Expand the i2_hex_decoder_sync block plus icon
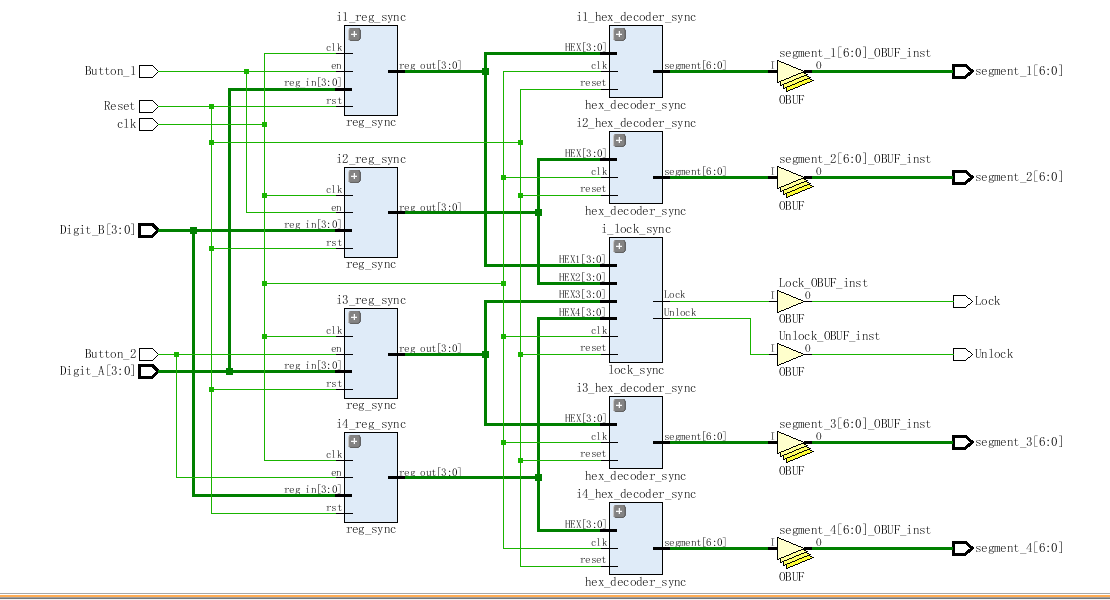The image size is (1110, 600). pyautogui.click(x=619, y=141)
